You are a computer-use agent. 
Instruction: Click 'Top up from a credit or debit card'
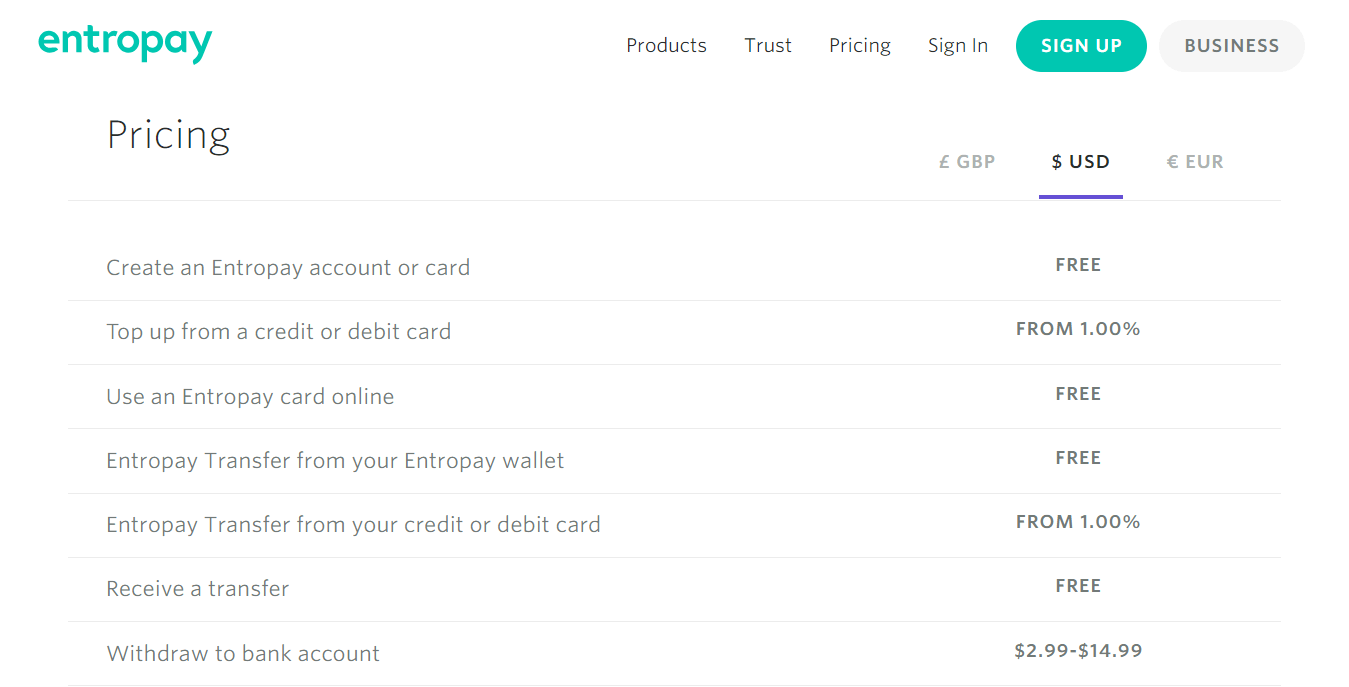[x=279, y=332]
